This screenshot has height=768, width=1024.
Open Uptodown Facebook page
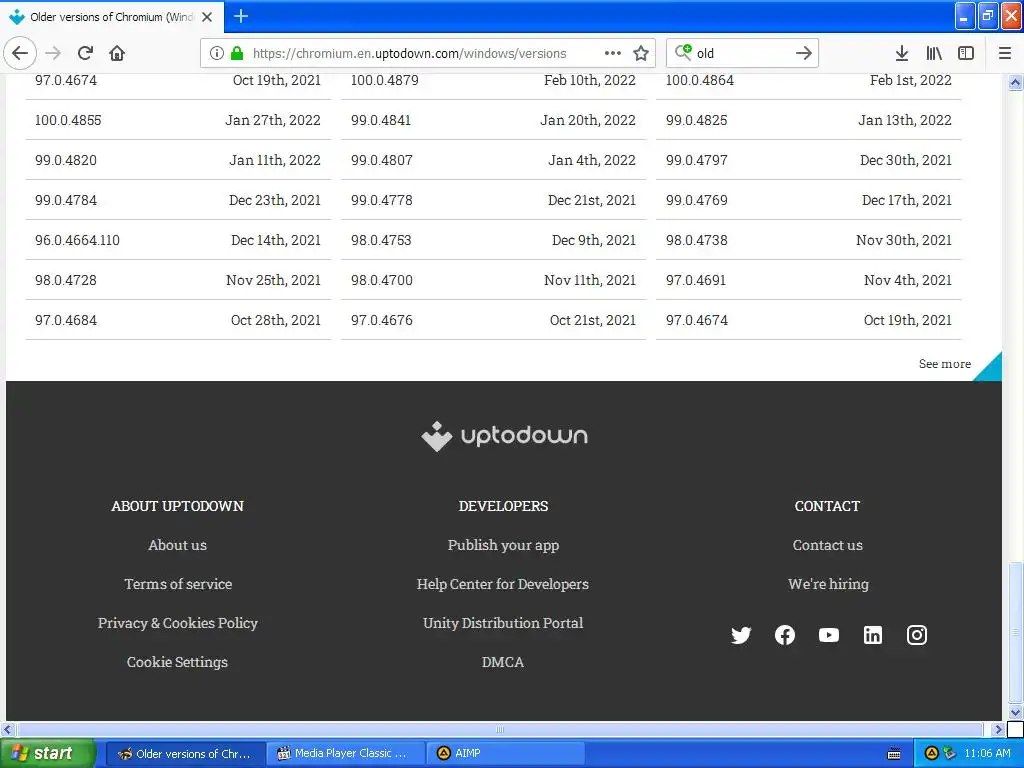[785, 635]
